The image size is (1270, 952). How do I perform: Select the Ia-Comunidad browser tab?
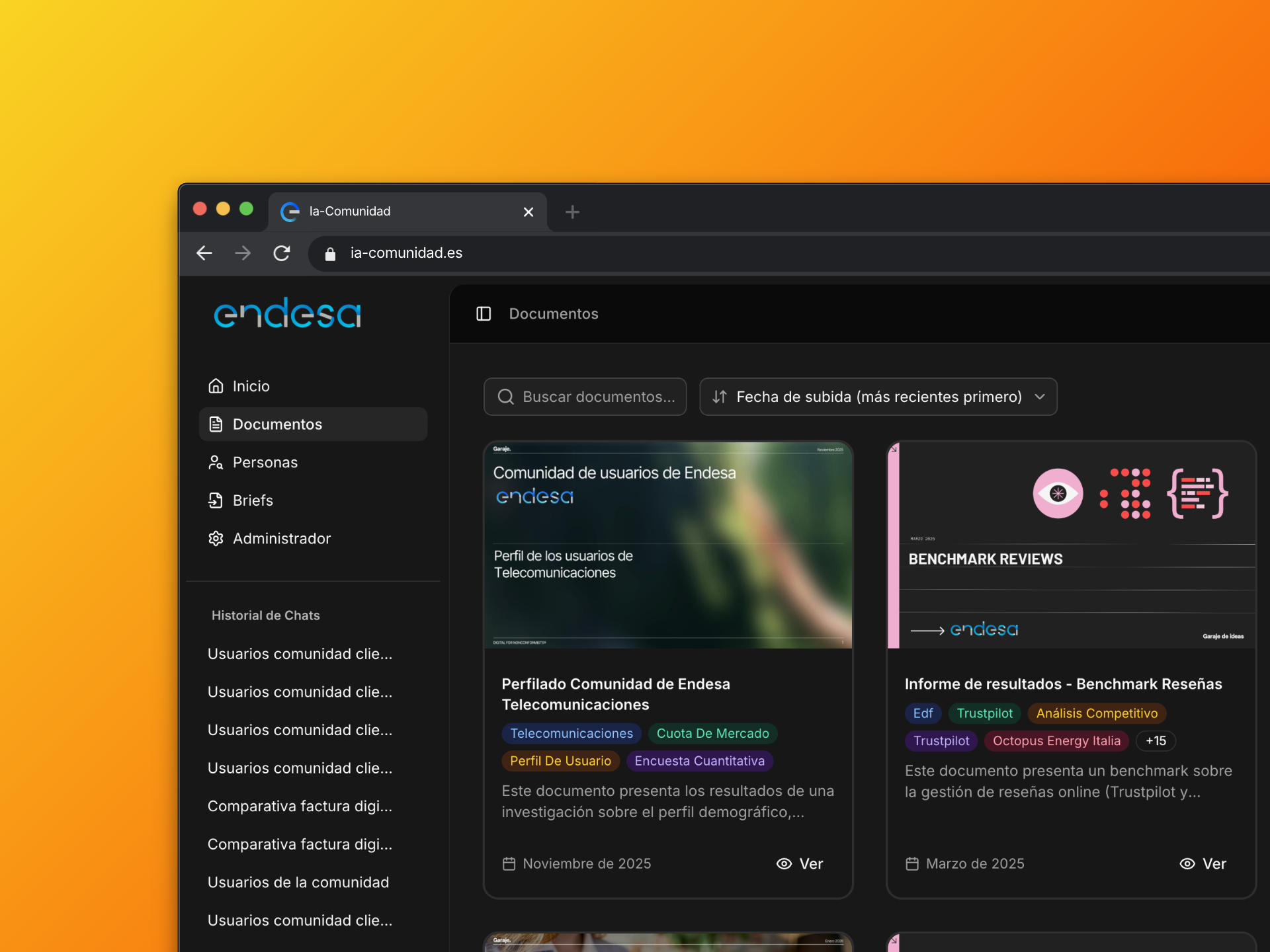point(408,212)
